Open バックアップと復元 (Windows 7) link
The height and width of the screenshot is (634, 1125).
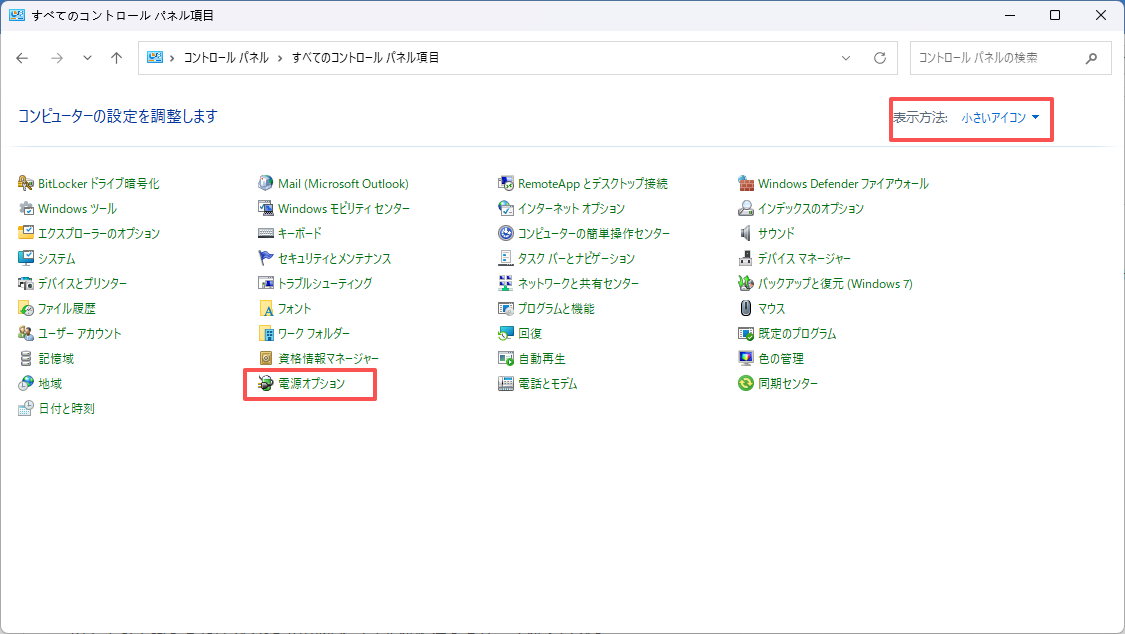click(x=835, y=283)
